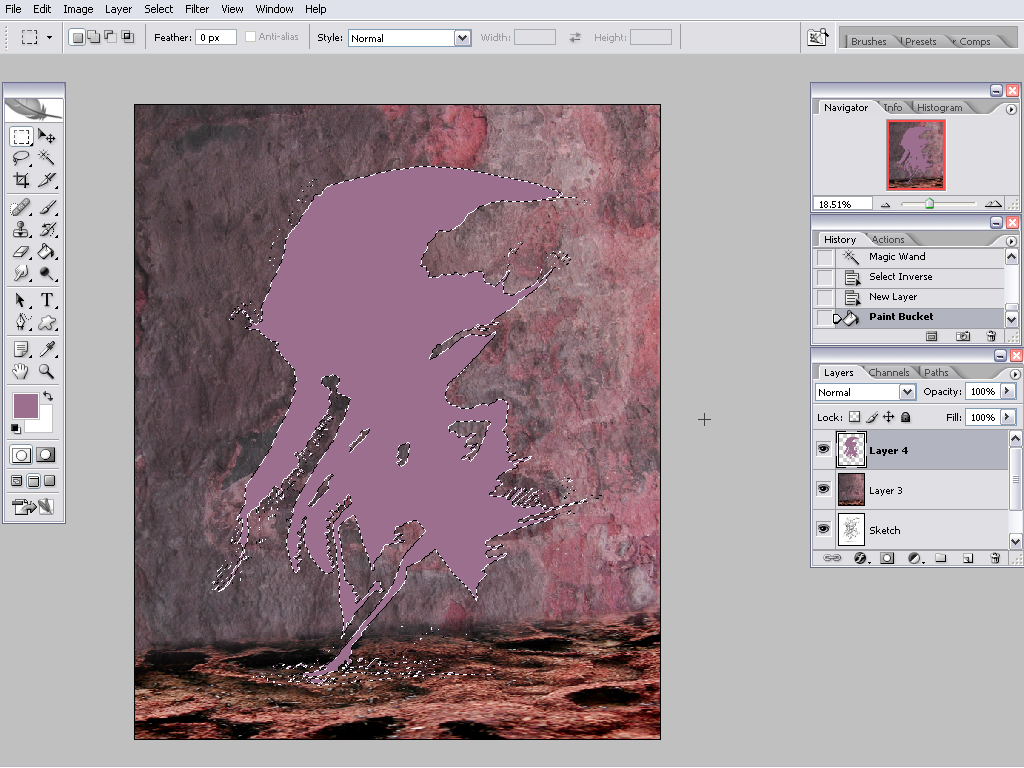Select the Magic Wand tool

[x=46, y=157]
